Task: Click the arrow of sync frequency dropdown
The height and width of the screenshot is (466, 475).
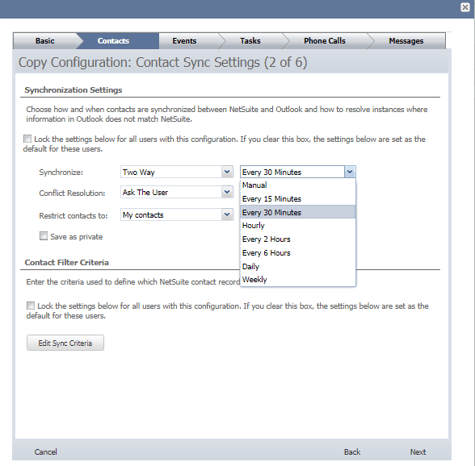Action: tap(349, 172)
